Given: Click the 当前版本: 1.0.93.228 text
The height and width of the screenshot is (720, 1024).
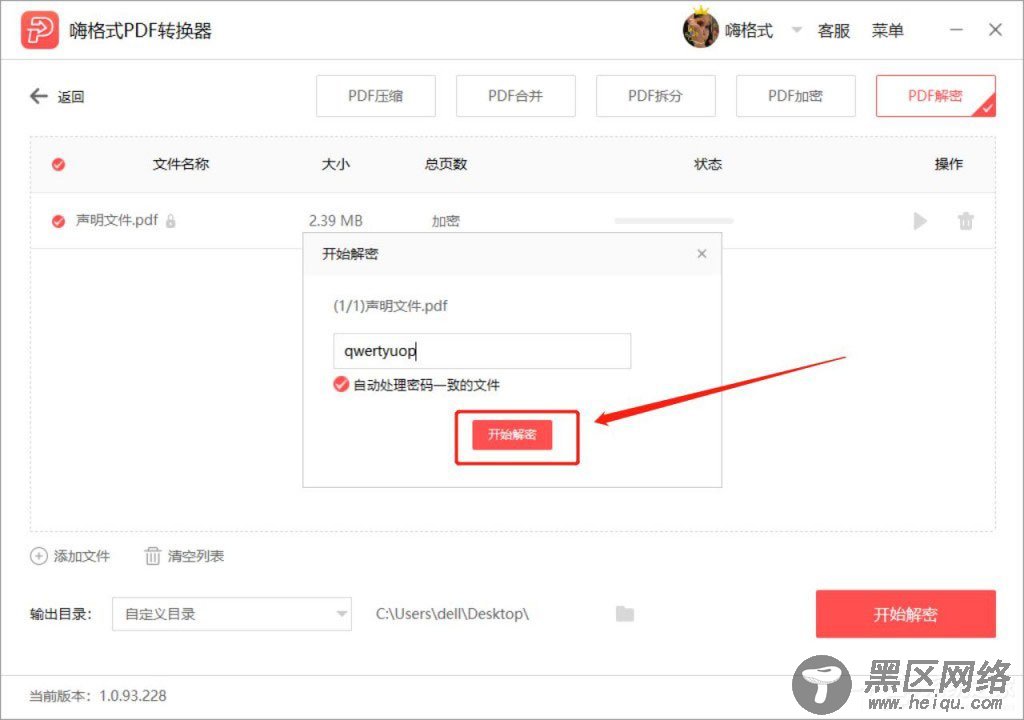Looking at the screenshot, I should pos(98,696).
